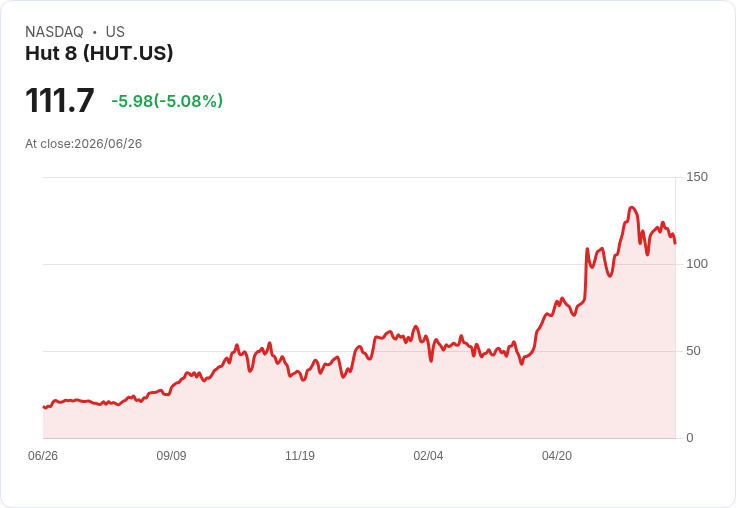Click the first data point at chart's left end
This screenshot has height=508, width=736.
44,407
